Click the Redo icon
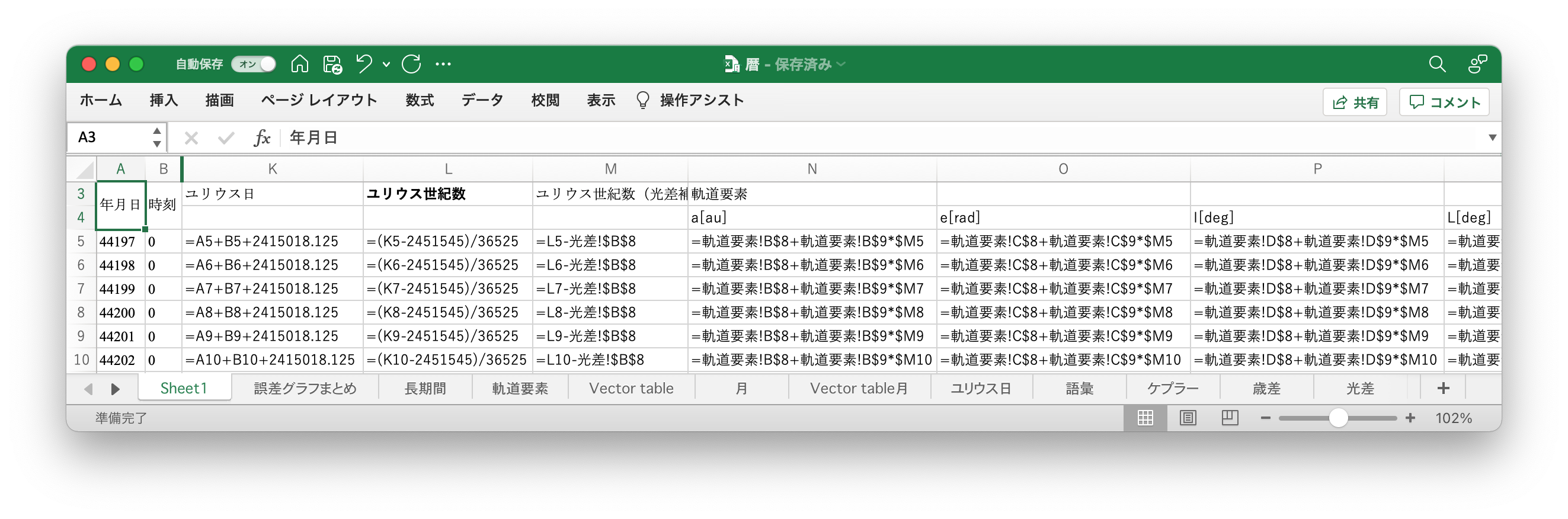1568x519 pixels. (411, 64)
